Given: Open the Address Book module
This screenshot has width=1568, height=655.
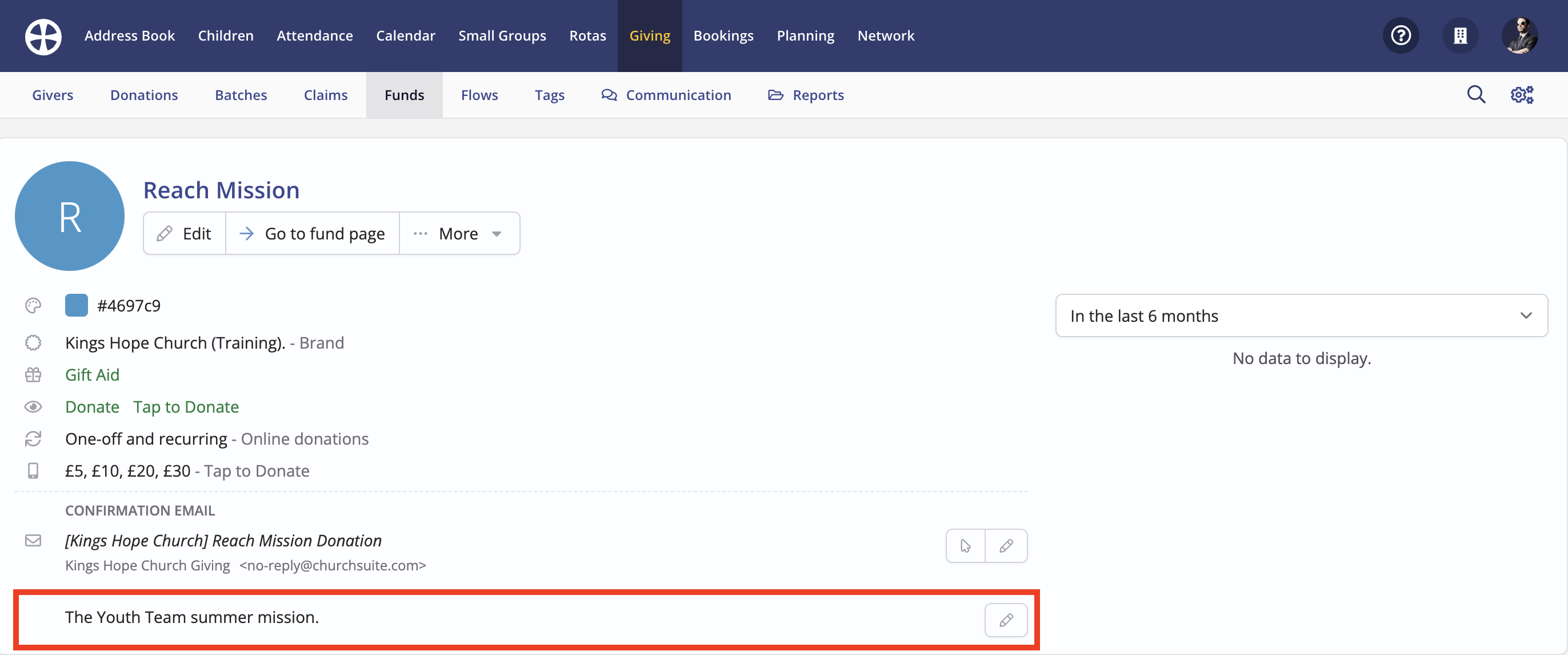Looking at the screenshot, I should [x=130, y=36].
